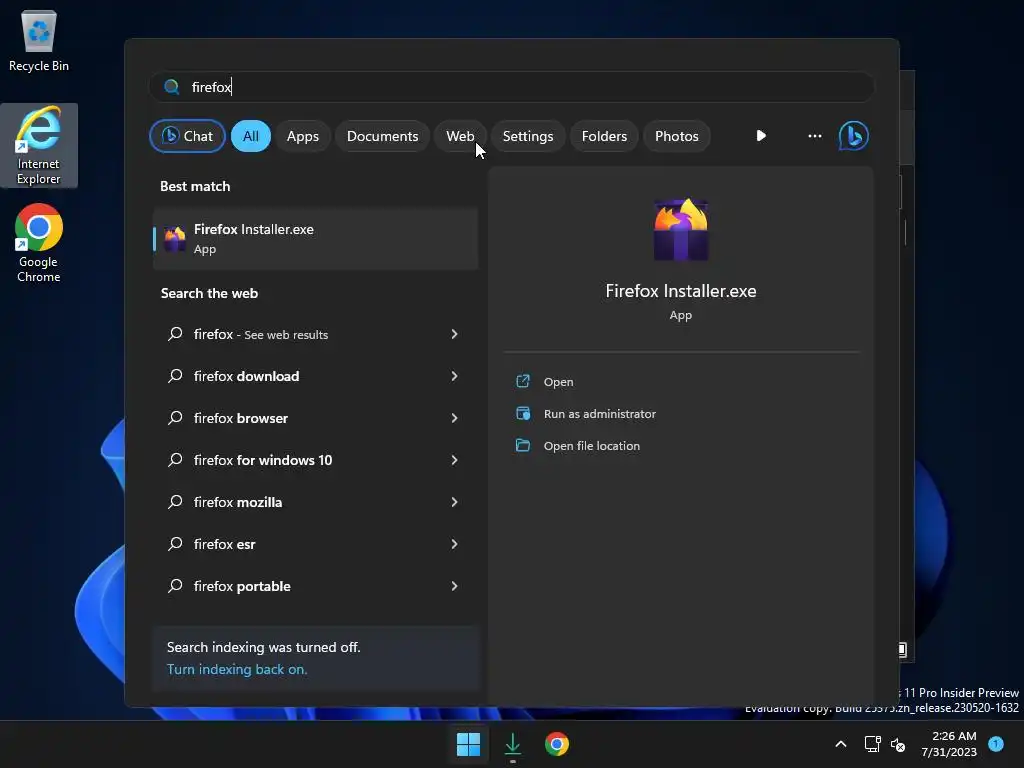Switch to the Folders filter tab
This screenshot has height=768, width=1024.
point(604,136)
